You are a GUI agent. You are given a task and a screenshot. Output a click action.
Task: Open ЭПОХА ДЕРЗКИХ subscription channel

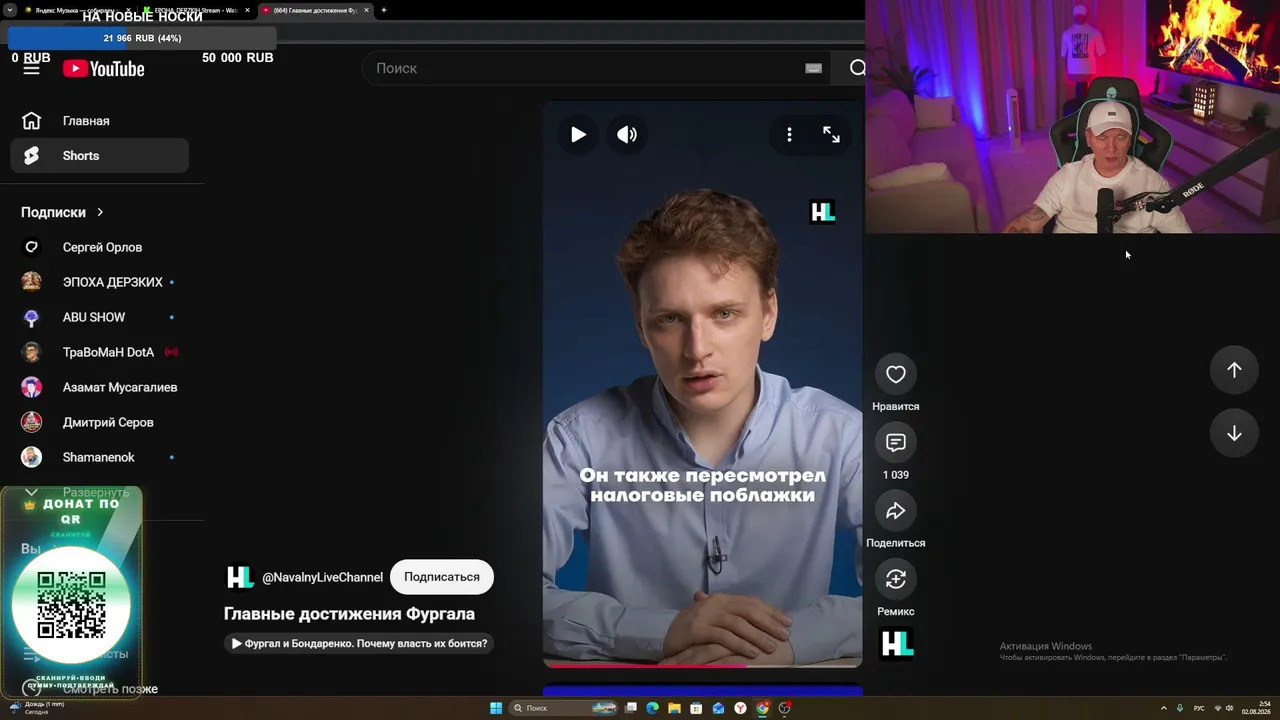99,282
